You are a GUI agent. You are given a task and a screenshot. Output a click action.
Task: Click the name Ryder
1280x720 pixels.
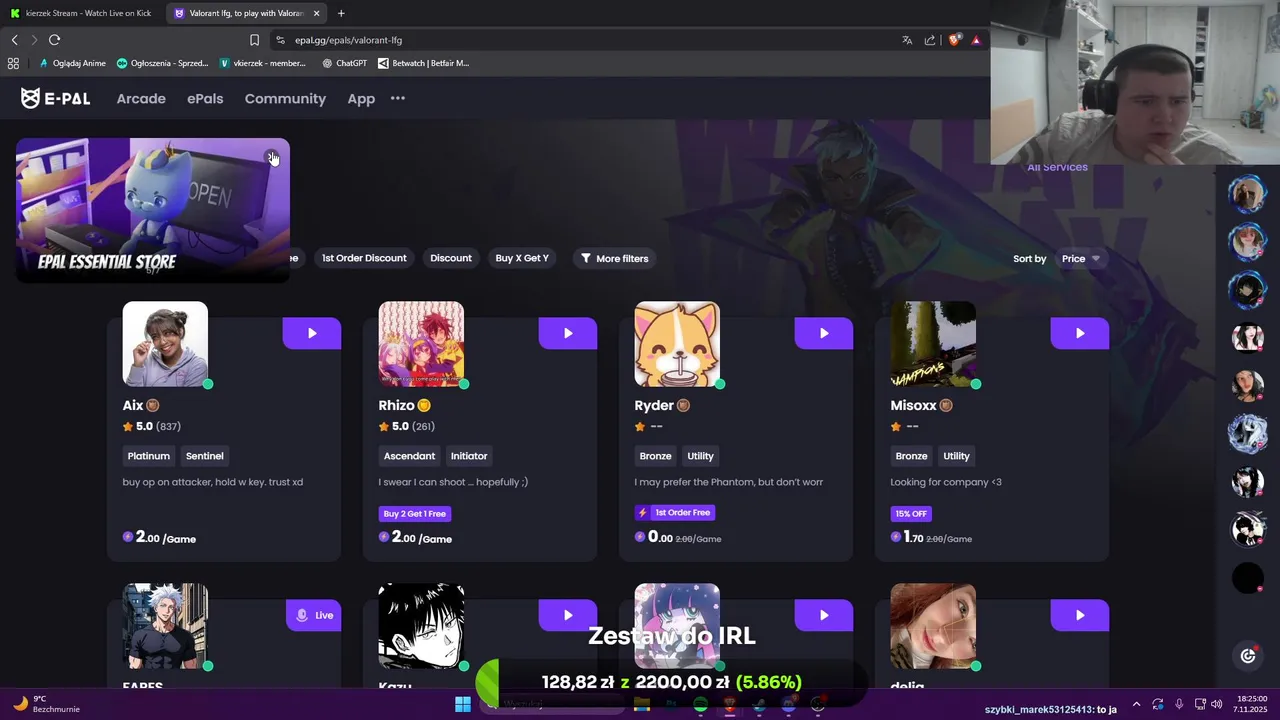pyautogui.click(x=654, y=405)
